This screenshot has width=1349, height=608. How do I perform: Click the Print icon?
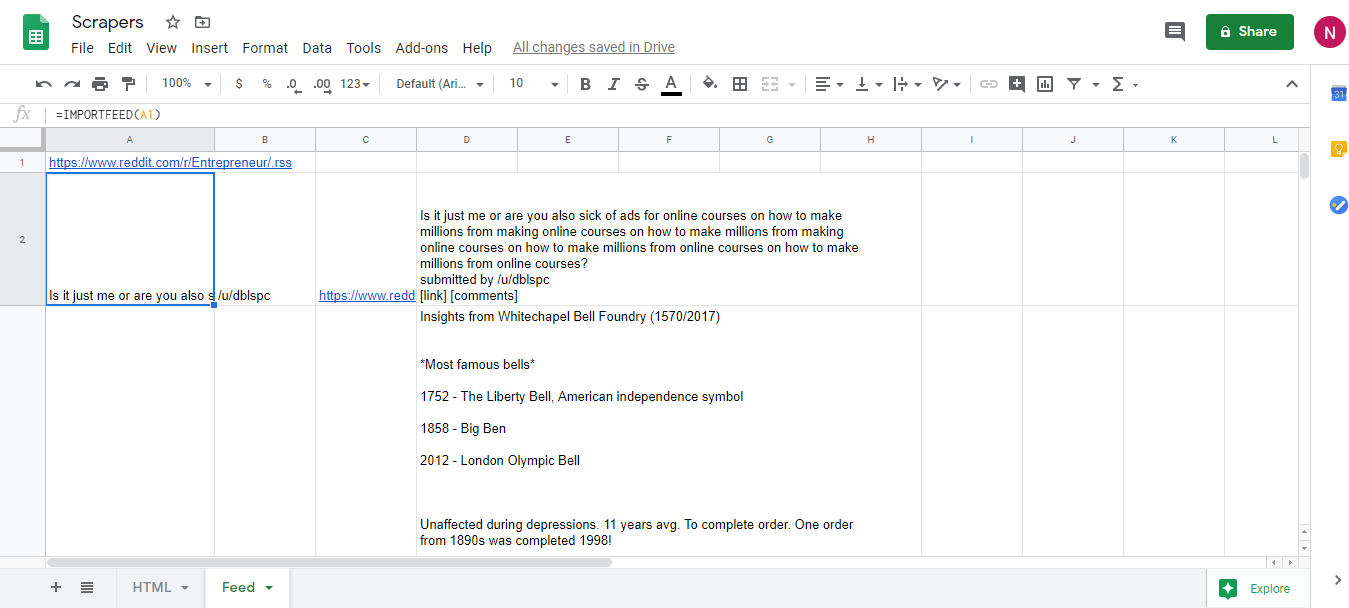point(100,84)
